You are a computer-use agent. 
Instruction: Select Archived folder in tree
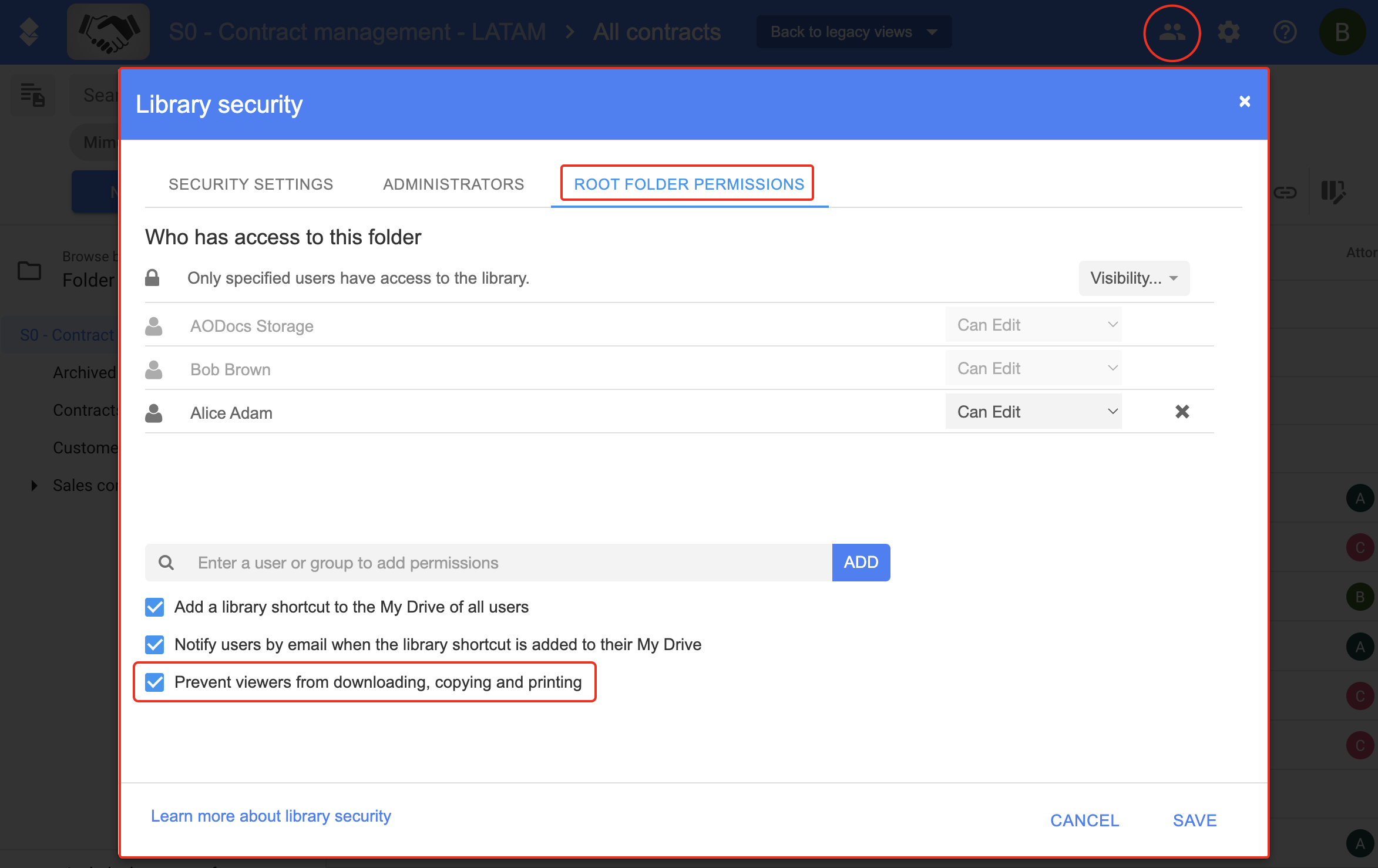click(84, 372)
